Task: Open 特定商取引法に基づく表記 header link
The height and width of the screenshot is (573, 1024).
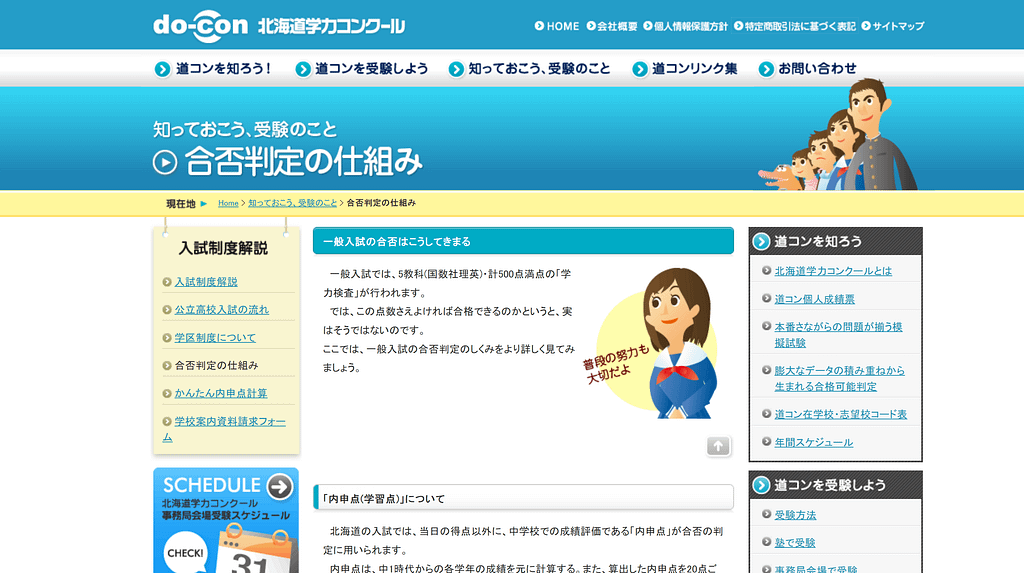Action: 795,26
